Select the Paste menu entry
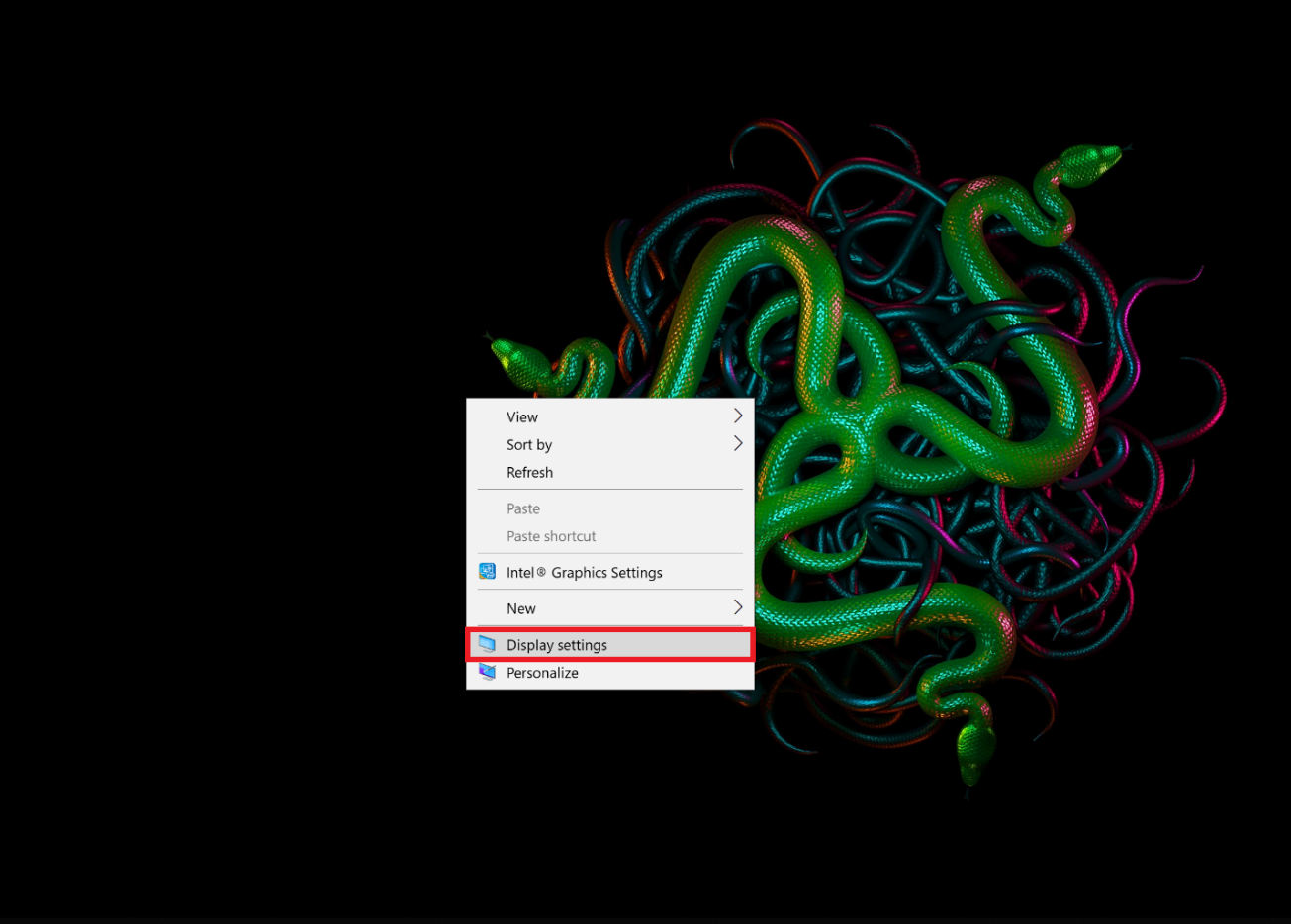The width and height of the screenshot is (1291, 924). 523,508
